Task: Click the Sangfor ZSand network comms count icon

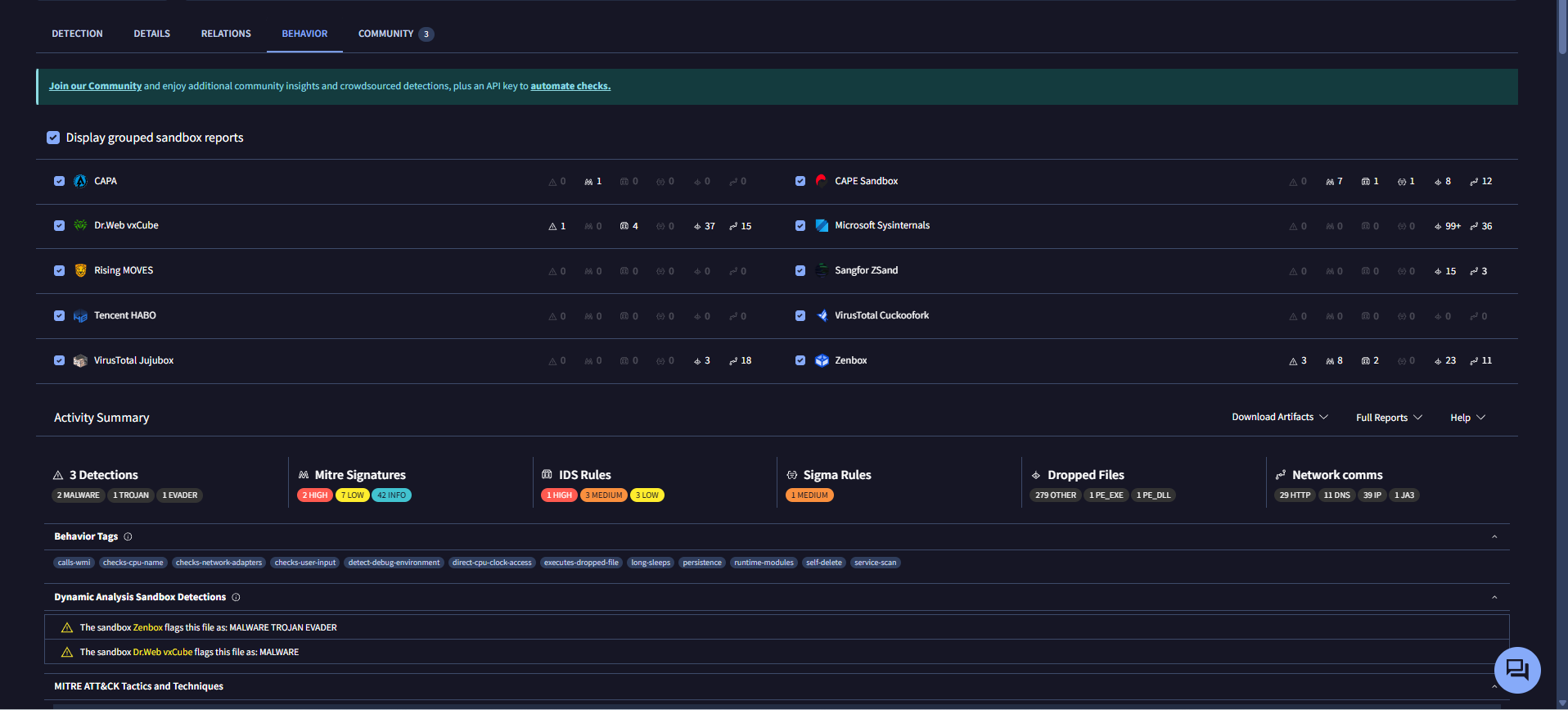Action: coord(1475,271)
